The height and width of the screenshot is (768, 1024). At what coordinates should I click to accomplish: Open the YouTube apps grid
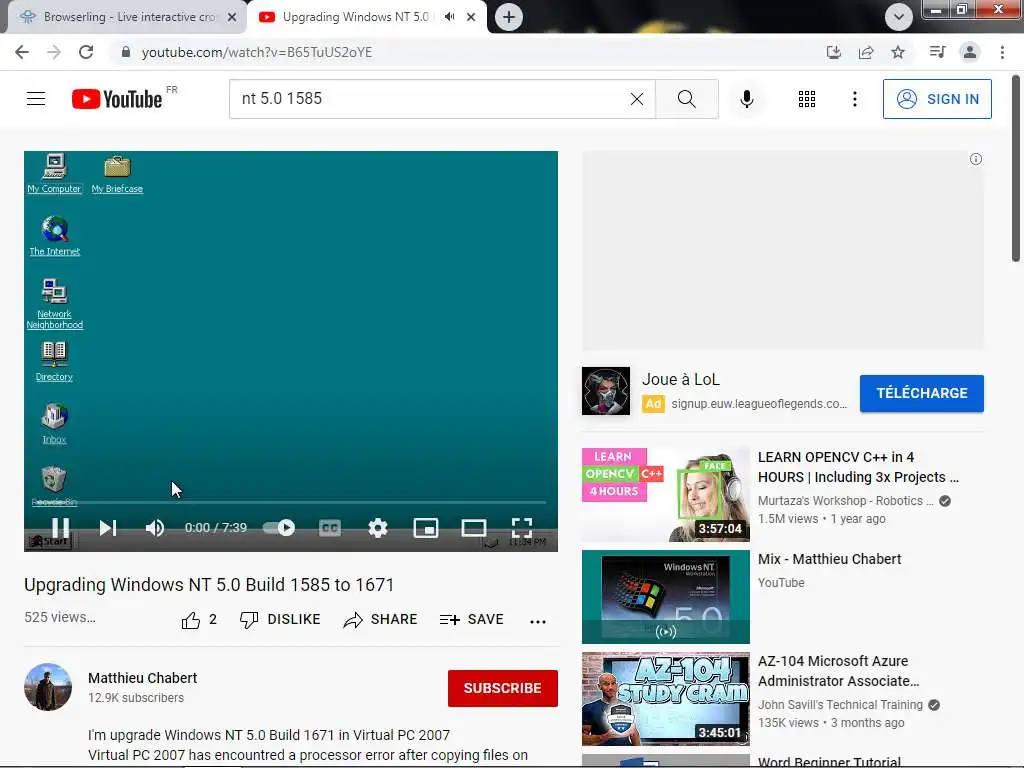(x=807, y=99)
